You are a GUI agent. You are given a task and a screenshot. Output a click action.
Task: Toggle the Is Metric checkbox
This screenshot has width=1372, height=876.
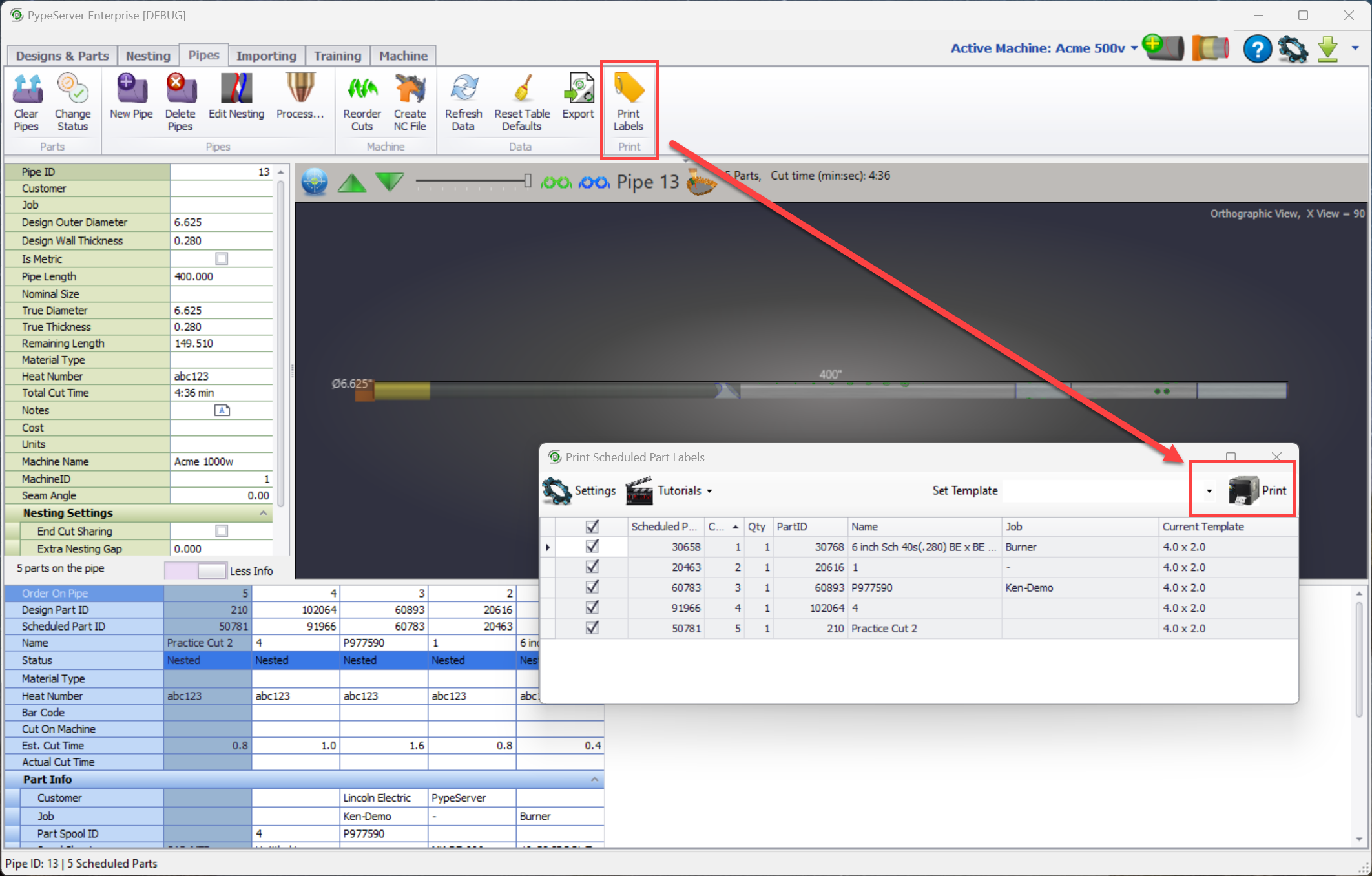tap(222, 258)
